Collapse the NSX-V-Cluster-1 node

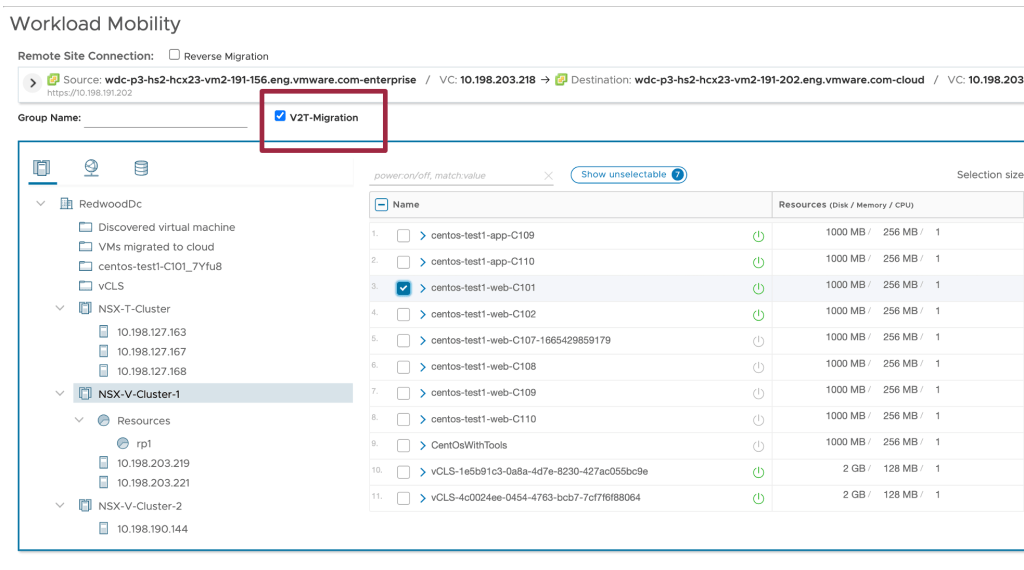tap(60, 394)
